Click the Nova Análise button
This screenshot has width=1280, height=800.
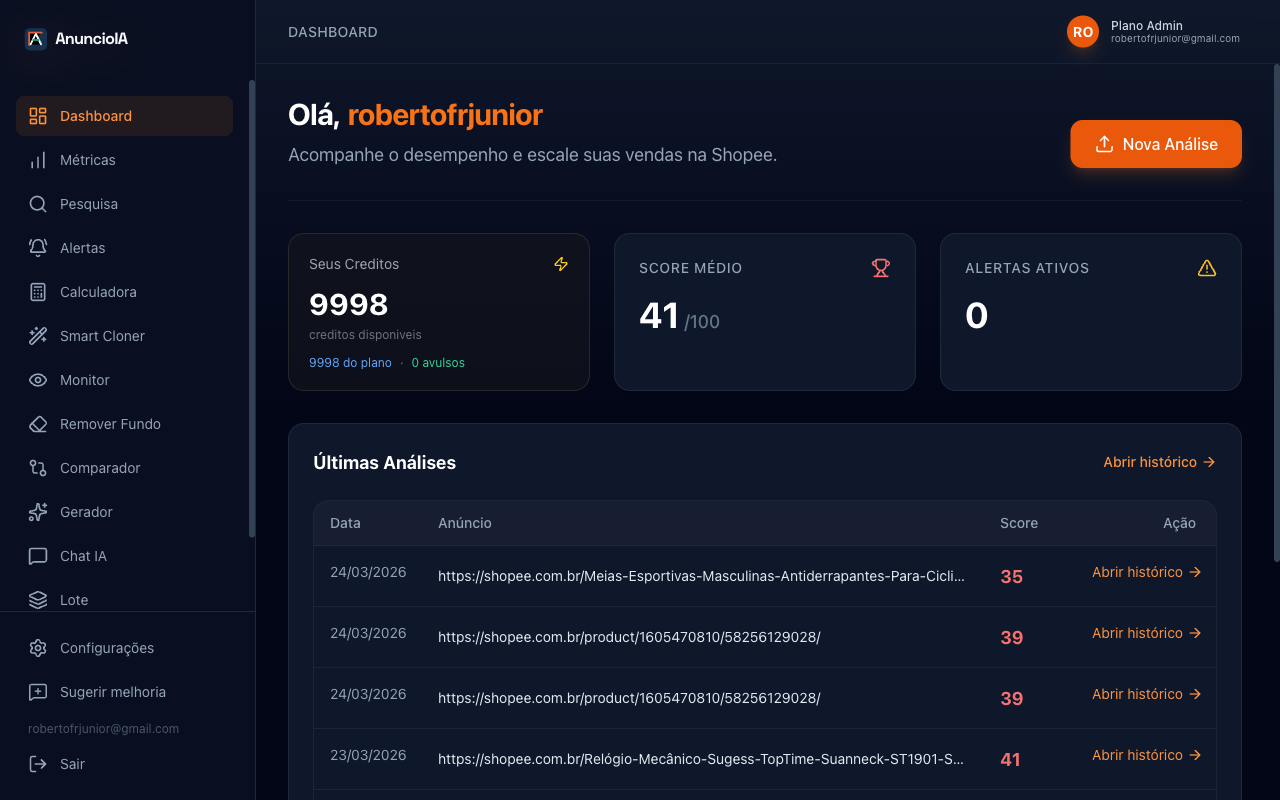(x=1155, y=144)
